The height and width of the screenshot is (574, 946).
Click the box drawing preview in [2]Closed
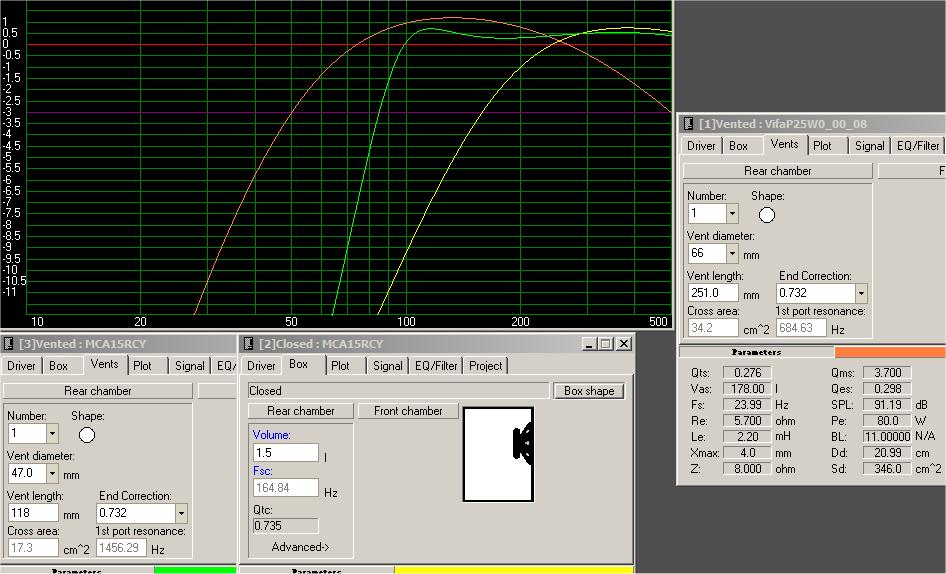coord(498,454)
